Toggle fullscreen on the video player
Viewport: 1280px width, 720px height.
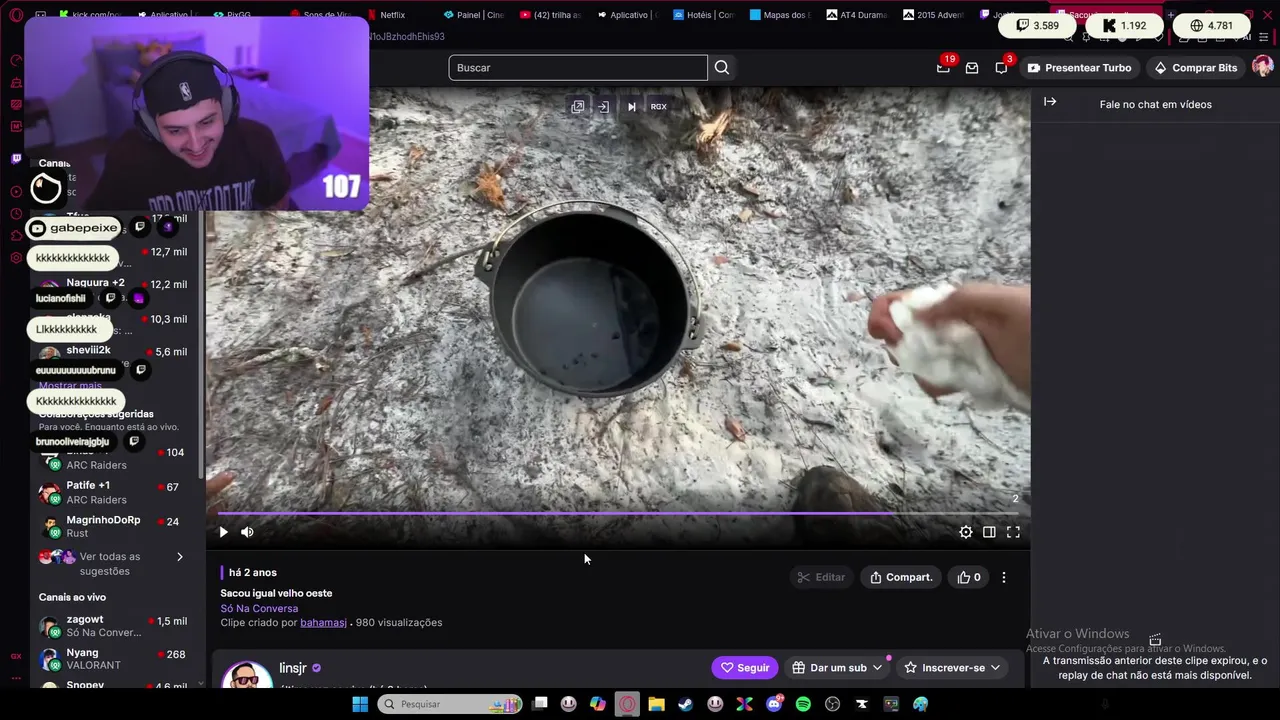tap(1013, 532)
